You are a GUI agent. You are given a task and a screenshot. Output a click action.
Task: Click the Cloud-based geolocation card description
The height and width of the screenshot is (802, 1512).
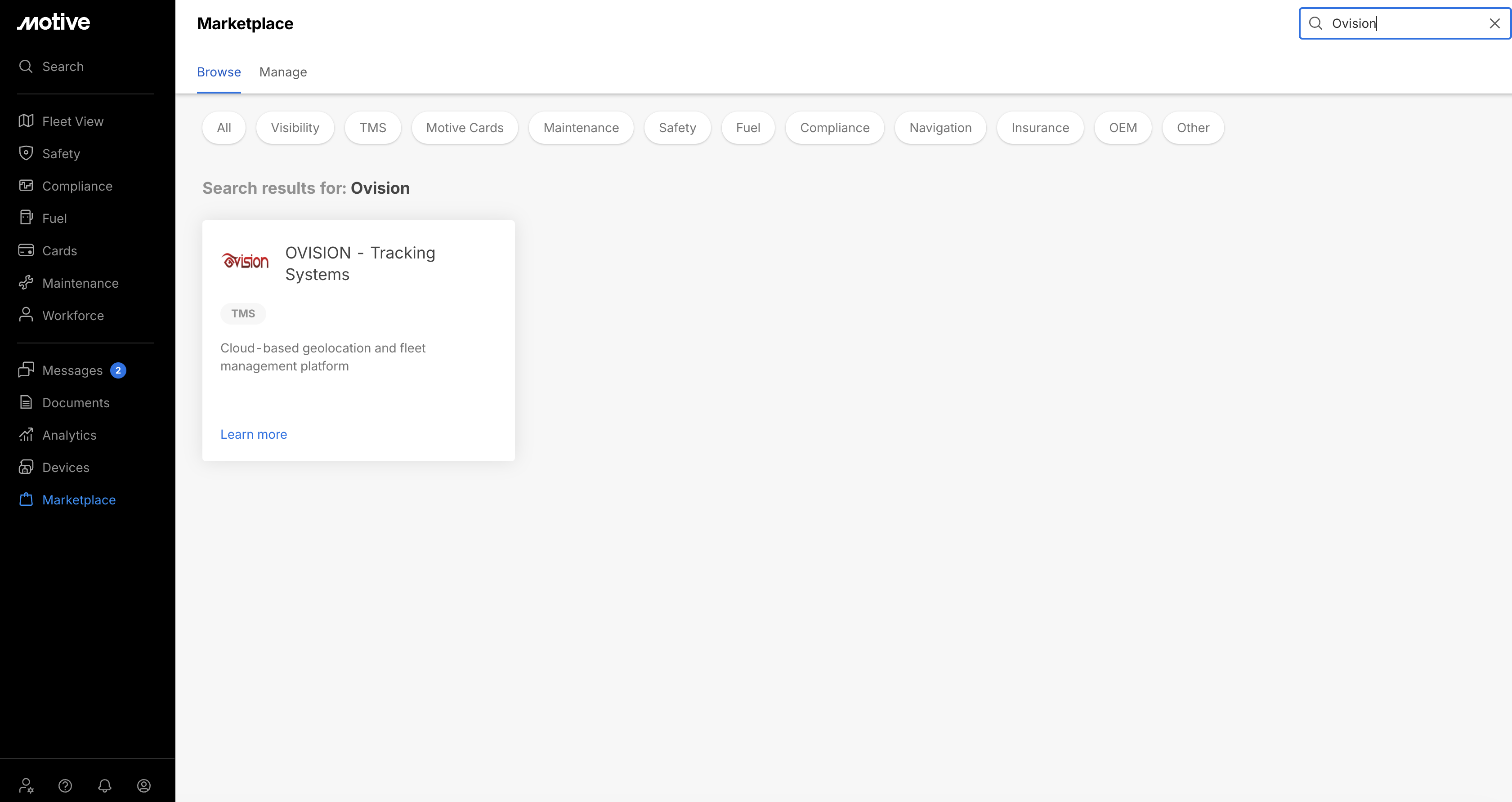pyautogui.click(x=323, y=356)
